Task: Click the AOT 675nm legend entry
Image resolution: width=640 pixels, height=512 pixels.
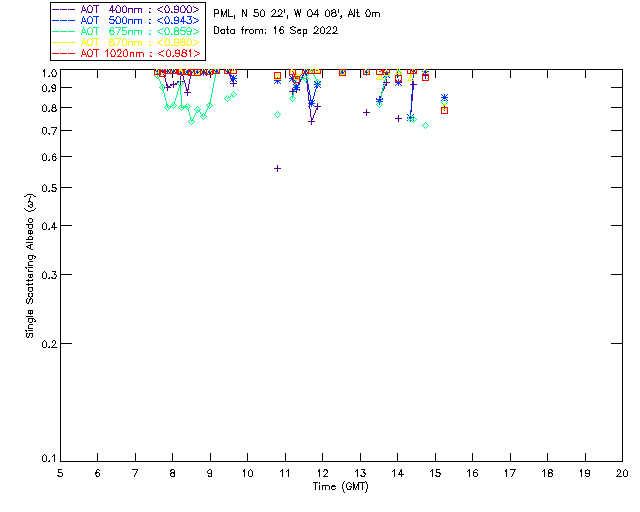Action: click(x=126, y=31)
